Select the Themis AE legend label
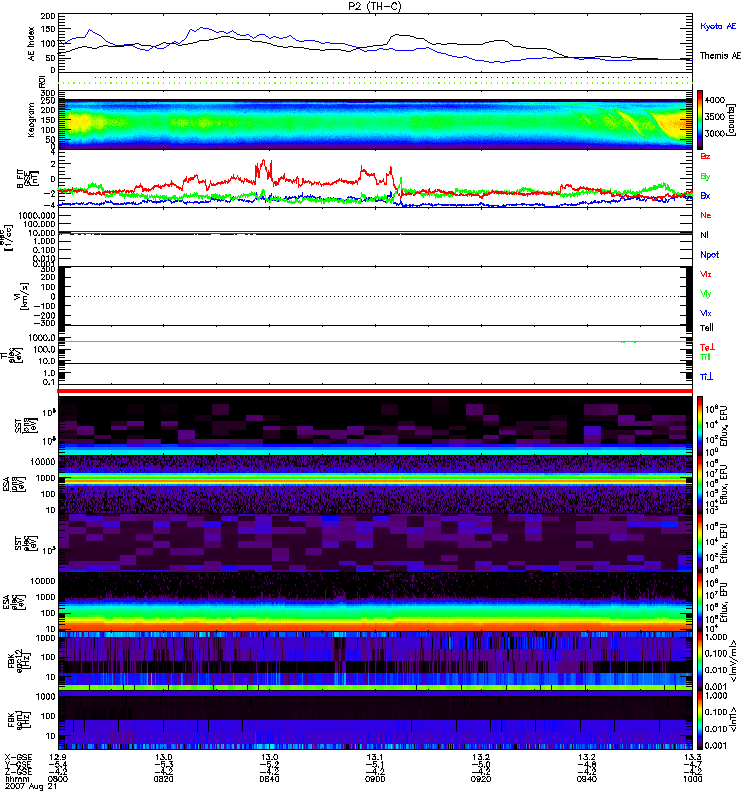The image size is (750, 800). pos(720,56)
